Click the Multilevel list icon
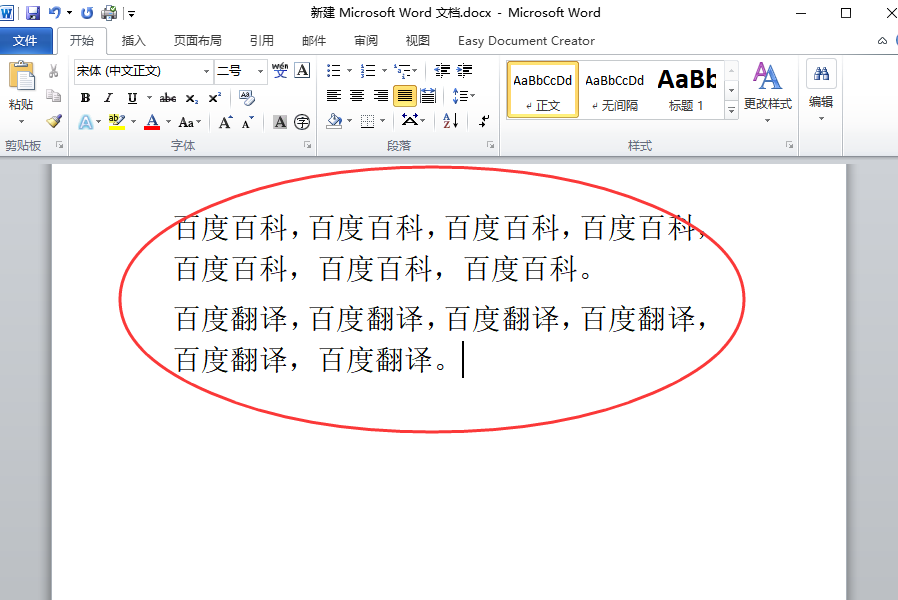898x600 pixels. coord(403,70)
